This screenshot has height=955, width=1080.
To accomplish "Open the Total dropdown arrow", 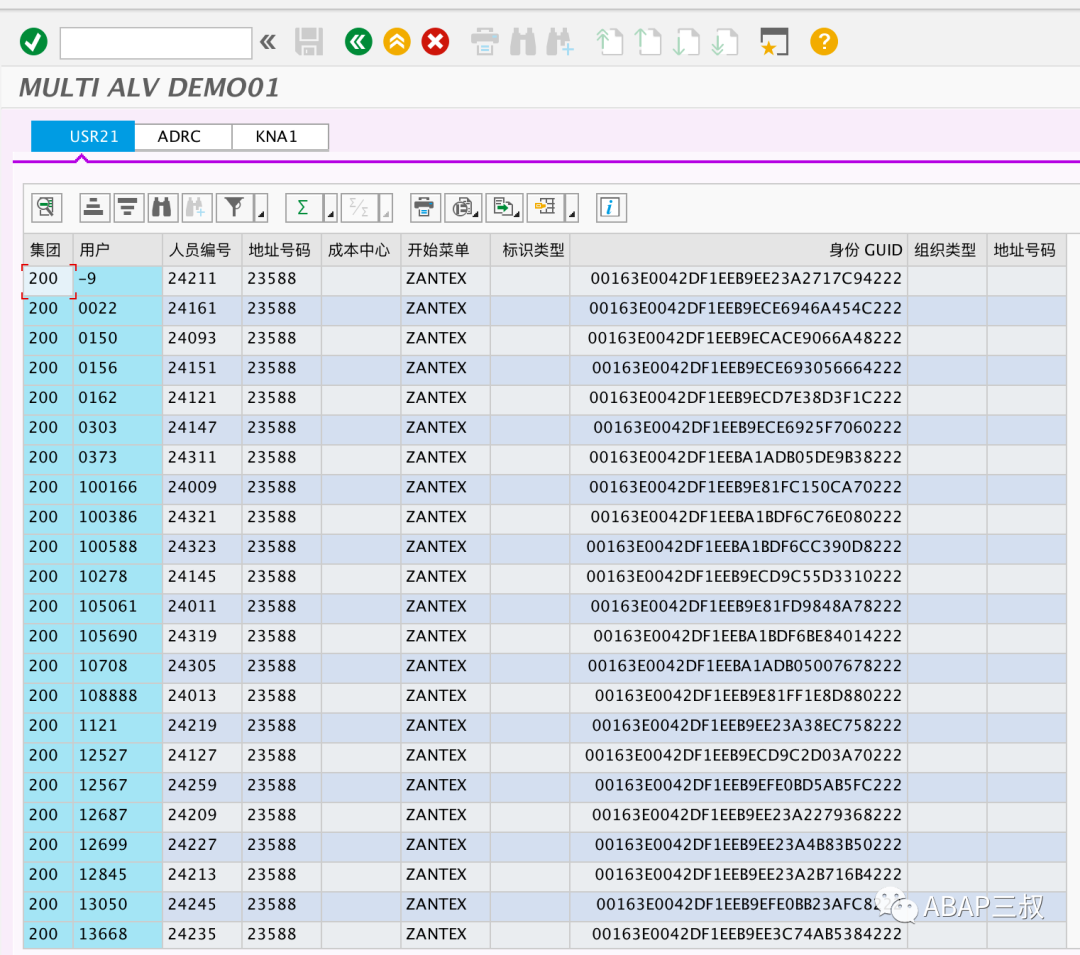I will [x=331, y=208].
